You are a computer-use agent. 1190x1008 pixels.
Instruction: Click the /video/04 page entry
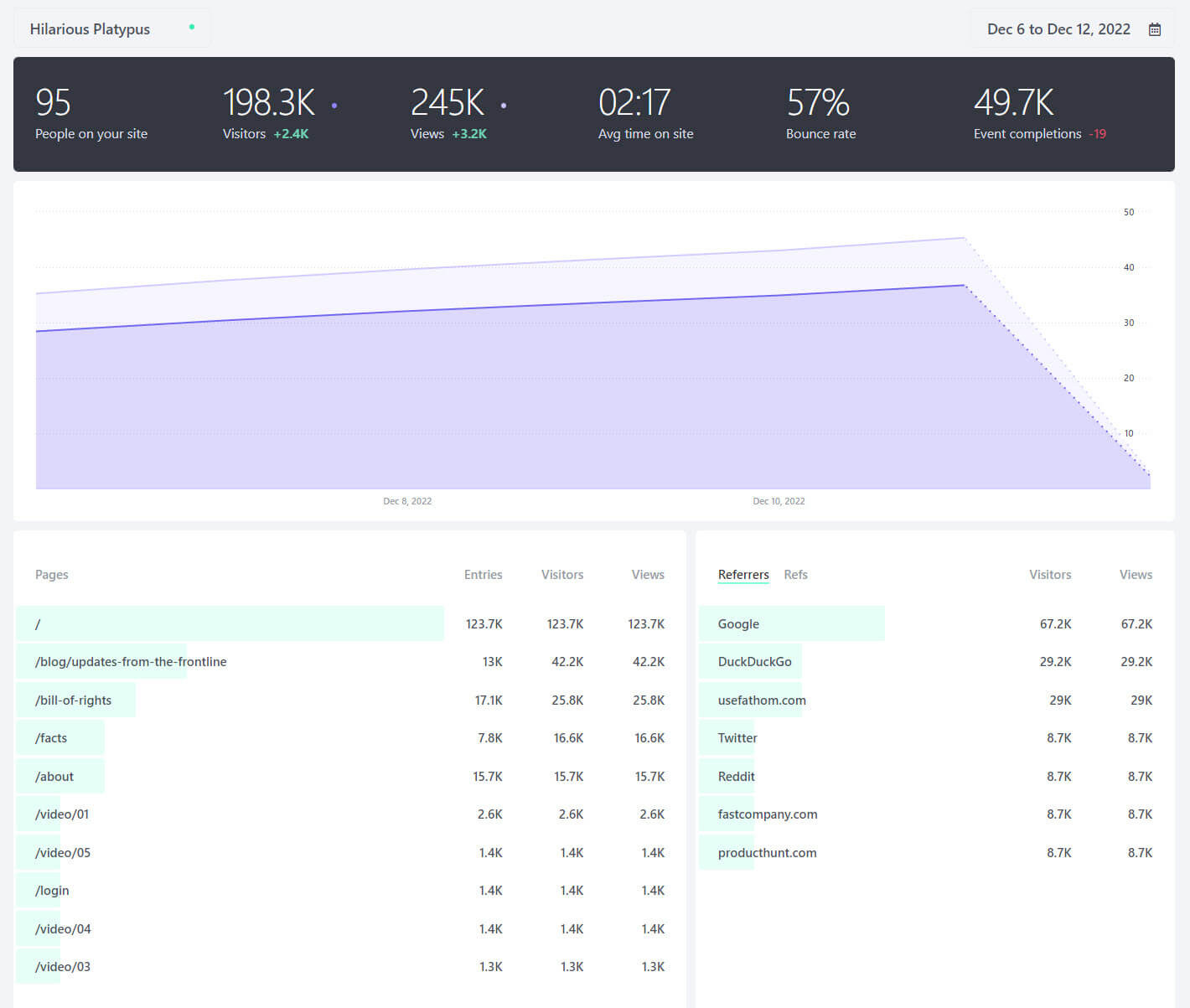(x=350, y=928)
